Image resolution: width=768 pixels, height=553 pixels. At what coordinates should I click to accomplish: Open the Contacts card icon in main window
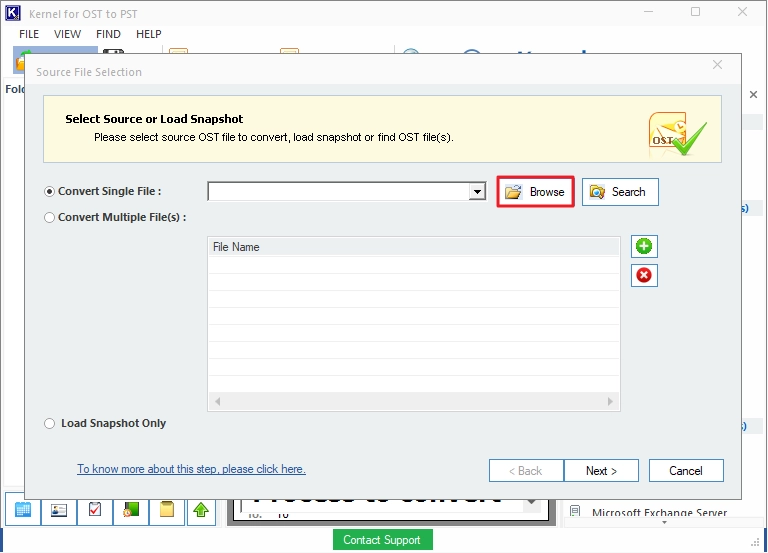click(x=58, y=510)
